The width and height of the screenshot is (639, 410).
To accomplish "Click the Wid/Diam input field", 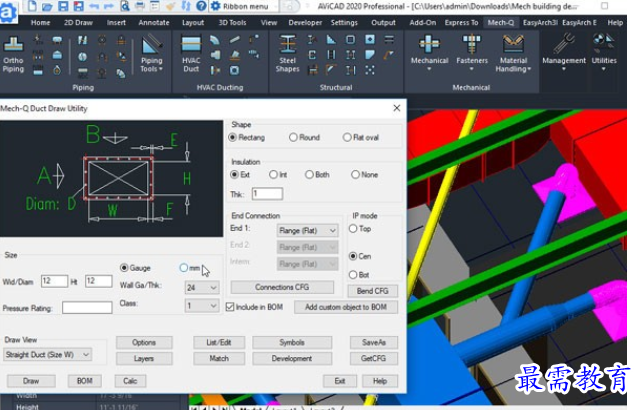I will click(54, 281).
